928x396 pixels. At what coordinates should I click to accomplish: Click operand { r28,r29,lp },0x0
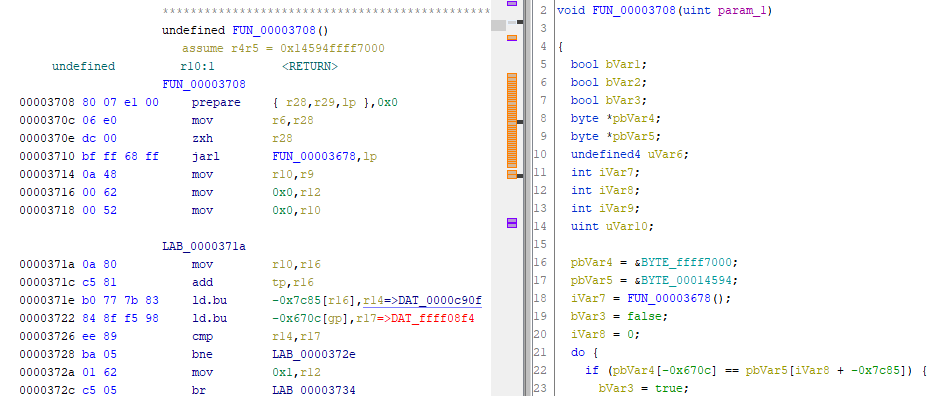point(334,102)
